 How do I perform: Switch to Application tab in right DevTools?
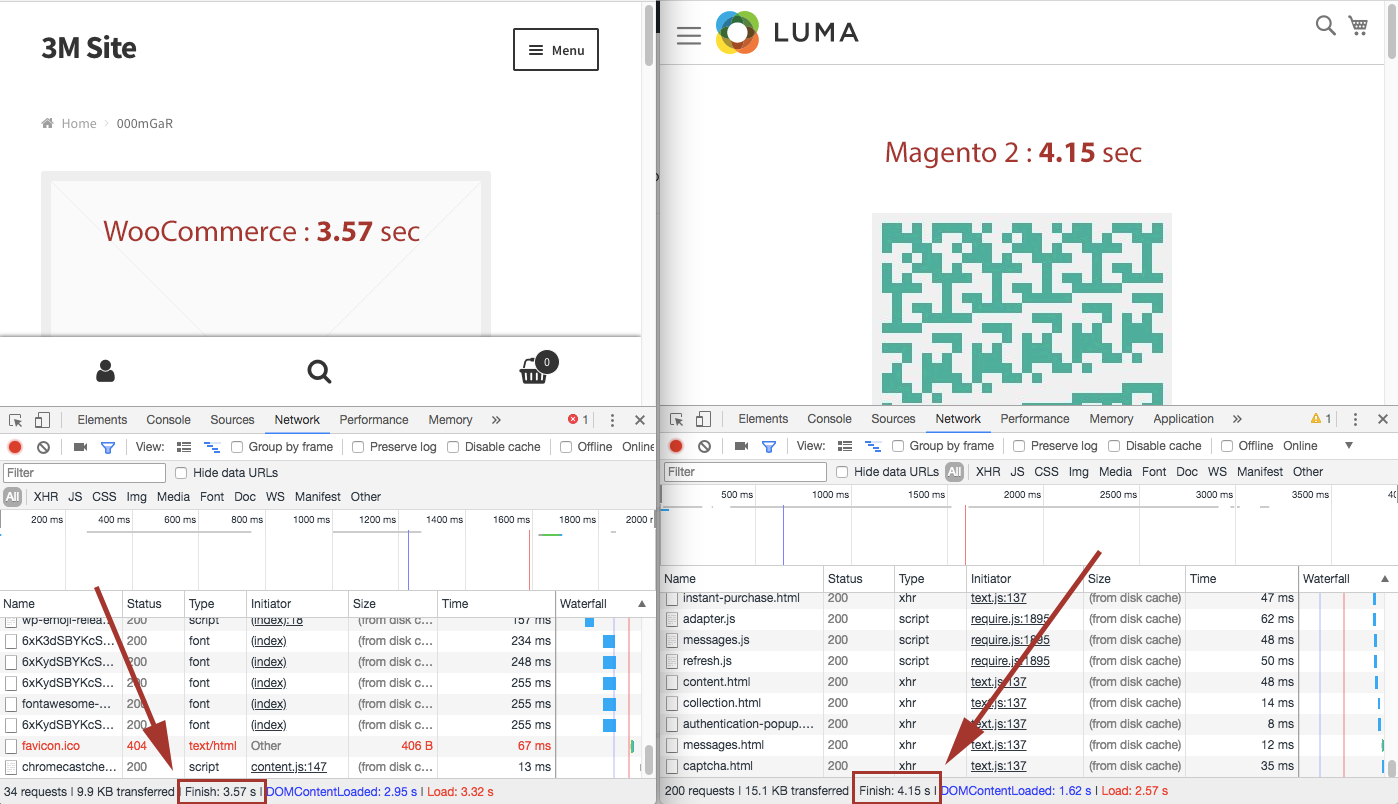click(1183, 419)
